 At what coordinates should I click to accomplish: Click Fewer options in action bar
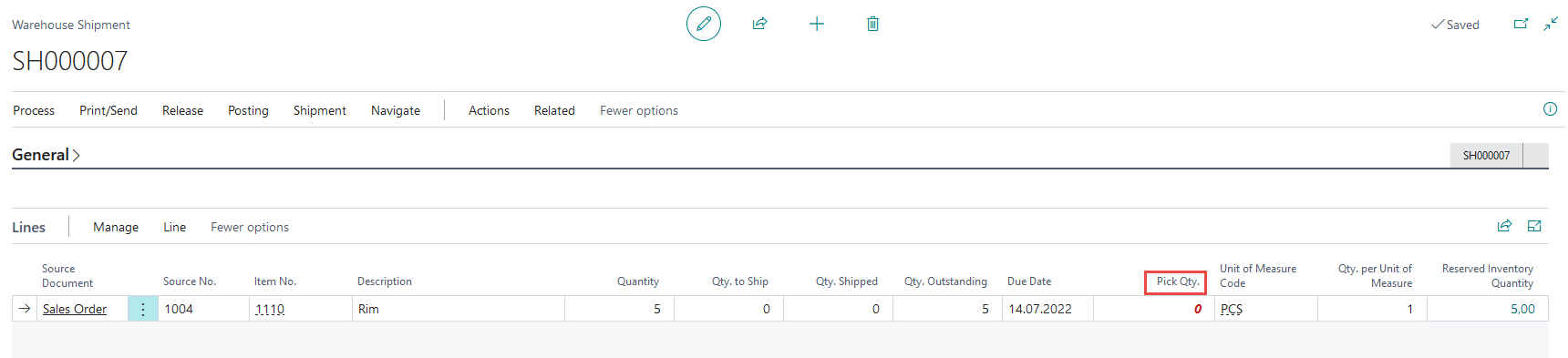[639, 110]
